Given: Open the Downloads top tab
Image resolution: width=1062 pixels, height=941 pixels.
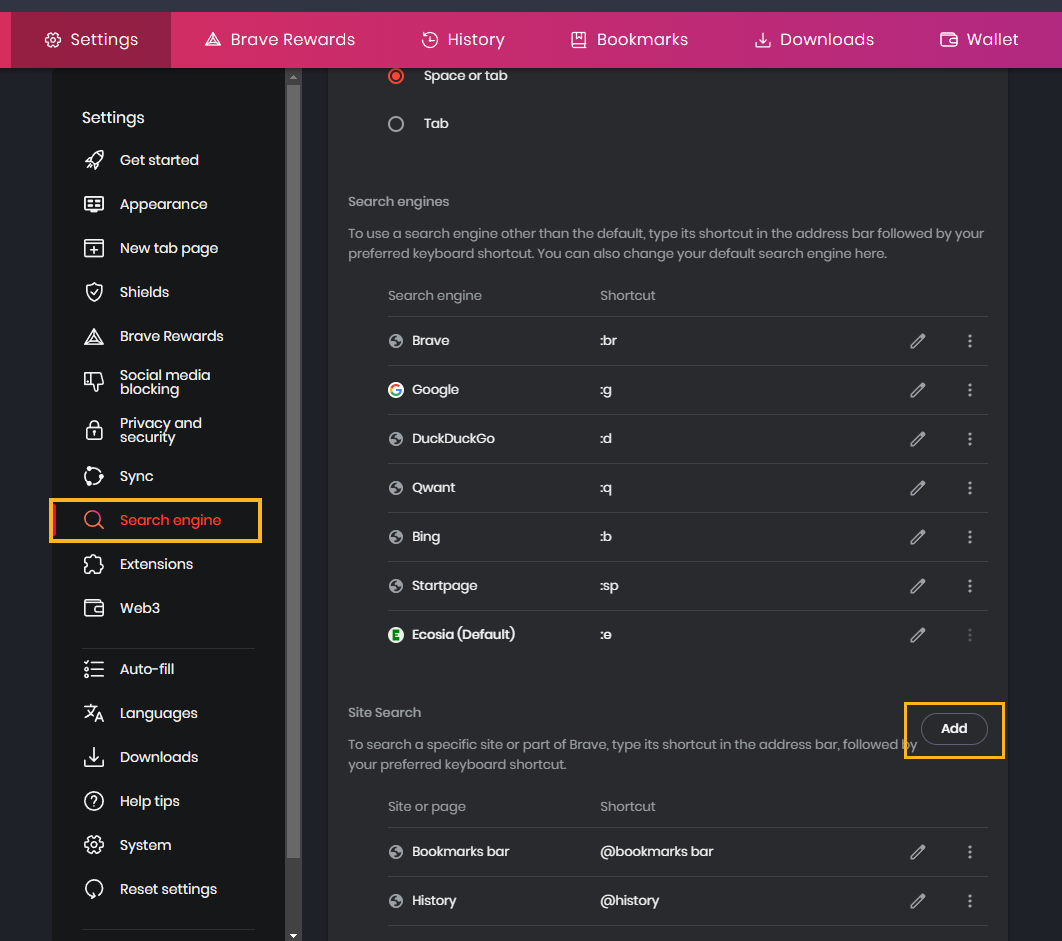Looking at the screenshot, I should 813,39.
